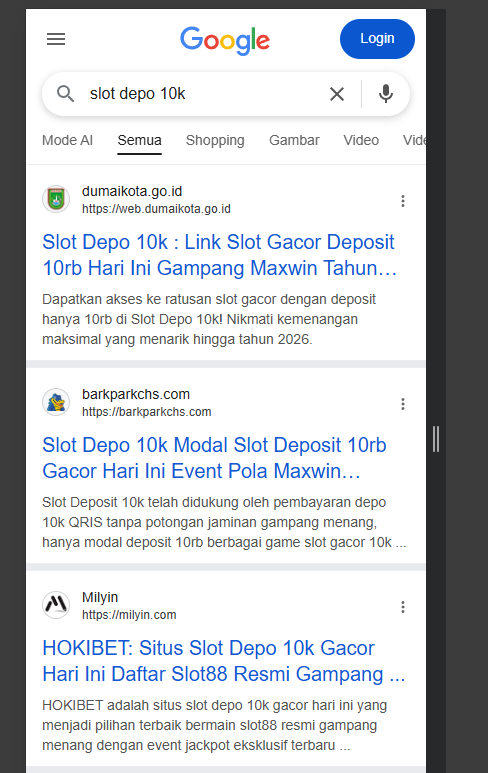The image size is (488, 773).
Task: Click snippet starting 'Slot Deposit 10k telah didukung'
Action: pyautogui.click(x=224, y=523)
